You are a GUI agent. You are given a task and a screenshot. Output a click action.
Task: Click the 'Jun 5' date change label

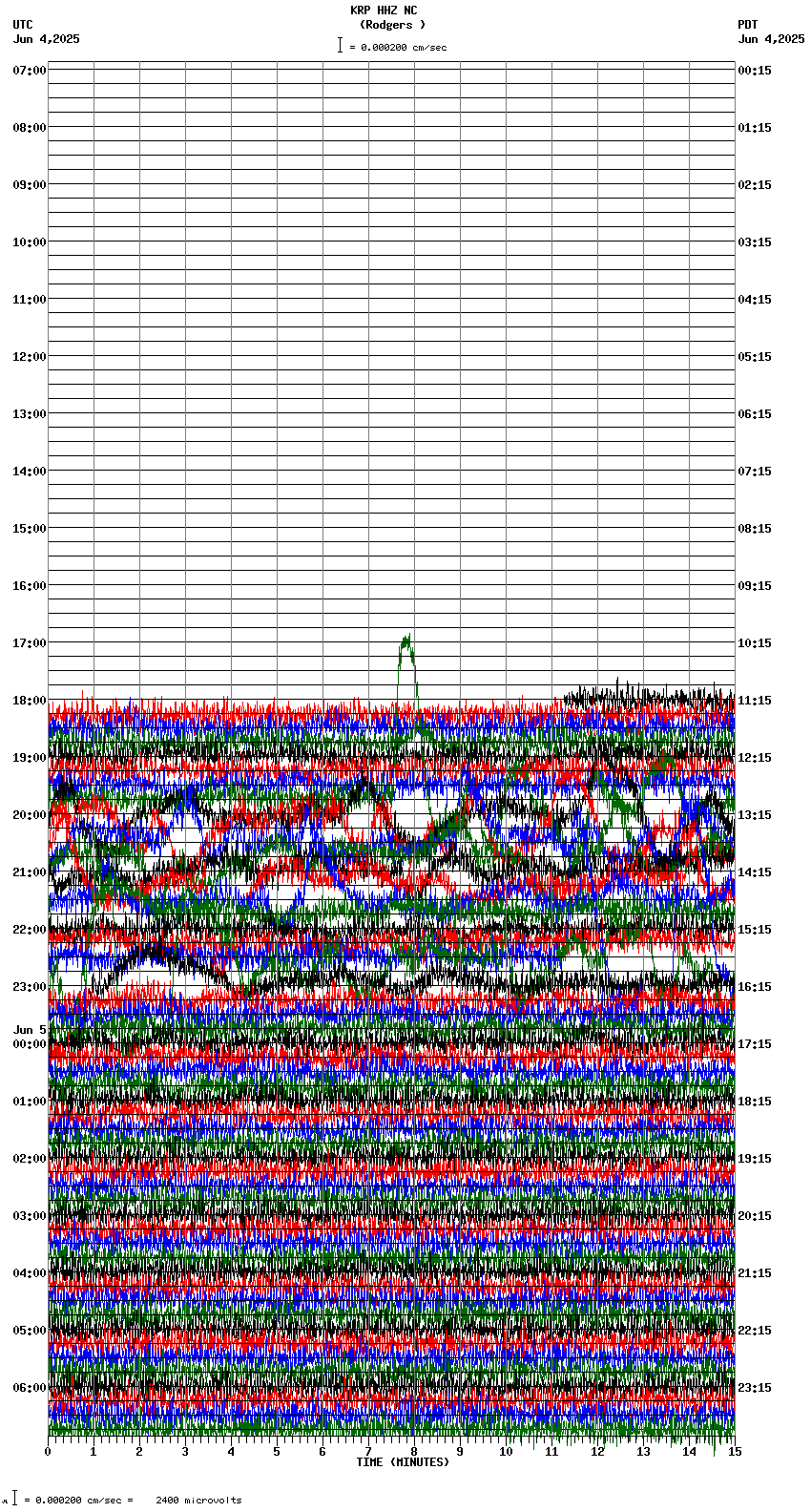[x=30, y=1030]
